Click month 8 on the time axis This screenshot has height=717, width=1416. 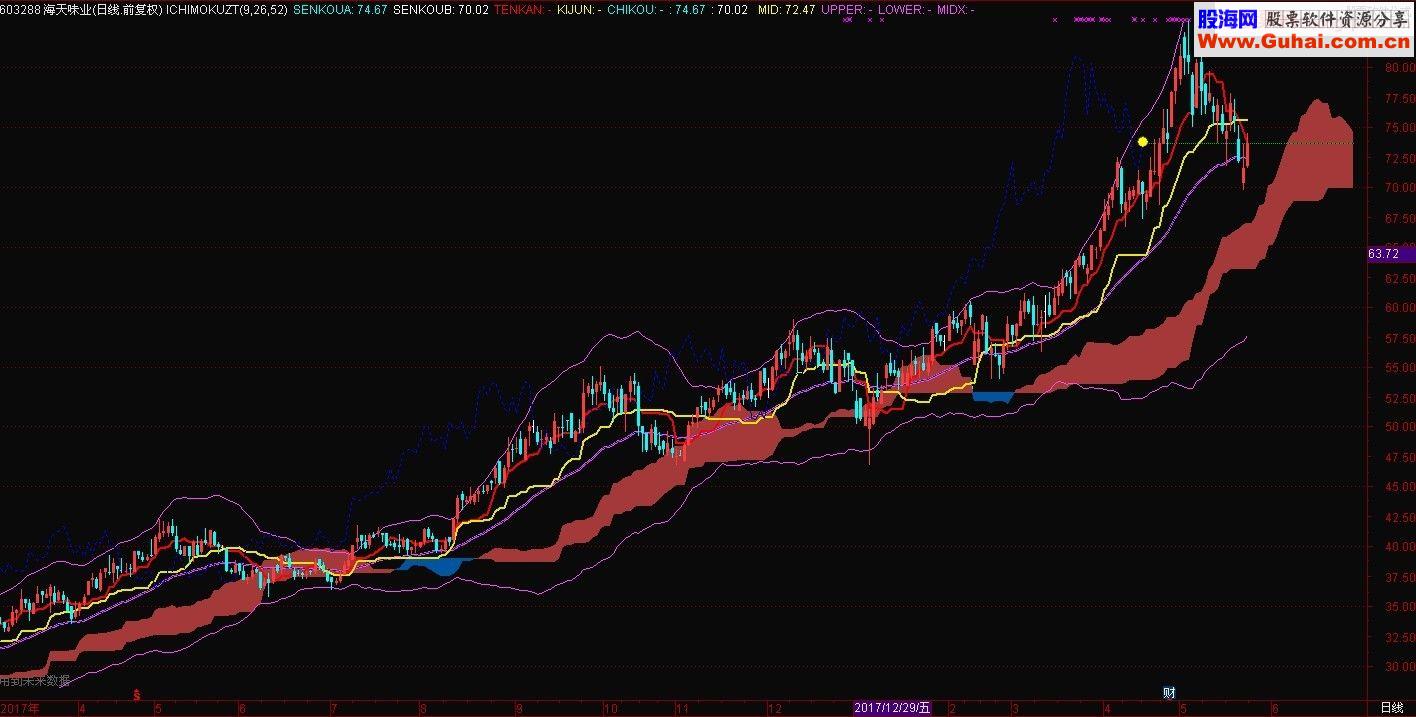click(x=423, y=708)
